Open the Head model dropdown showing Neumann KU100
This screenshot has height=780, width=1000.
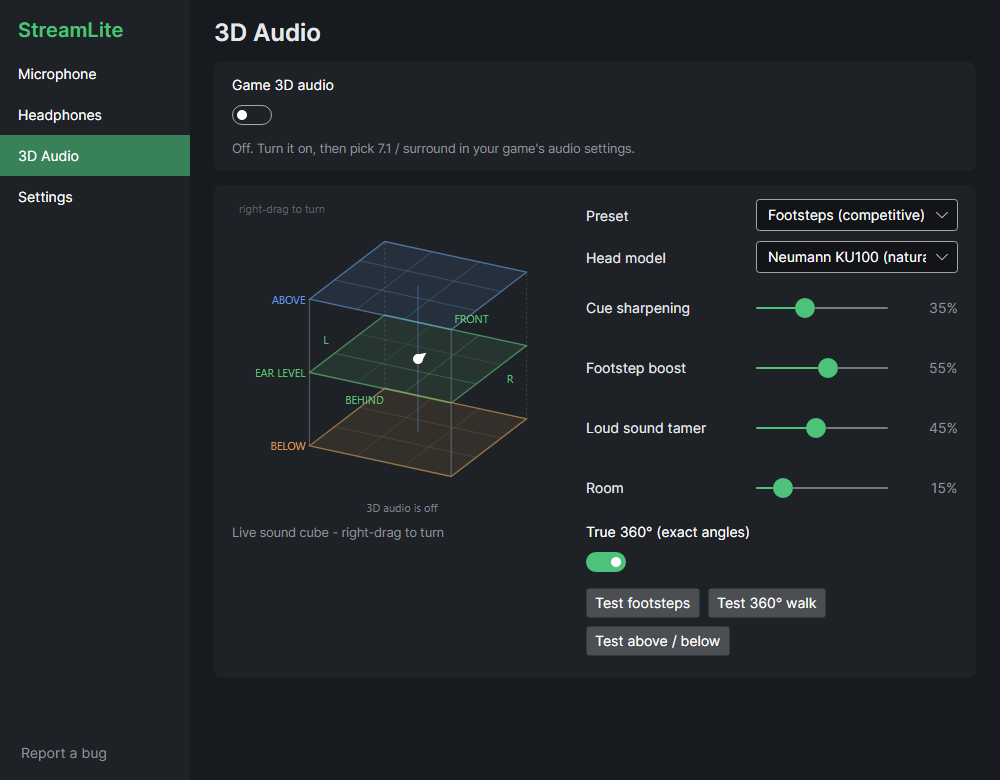pos(856,257)
